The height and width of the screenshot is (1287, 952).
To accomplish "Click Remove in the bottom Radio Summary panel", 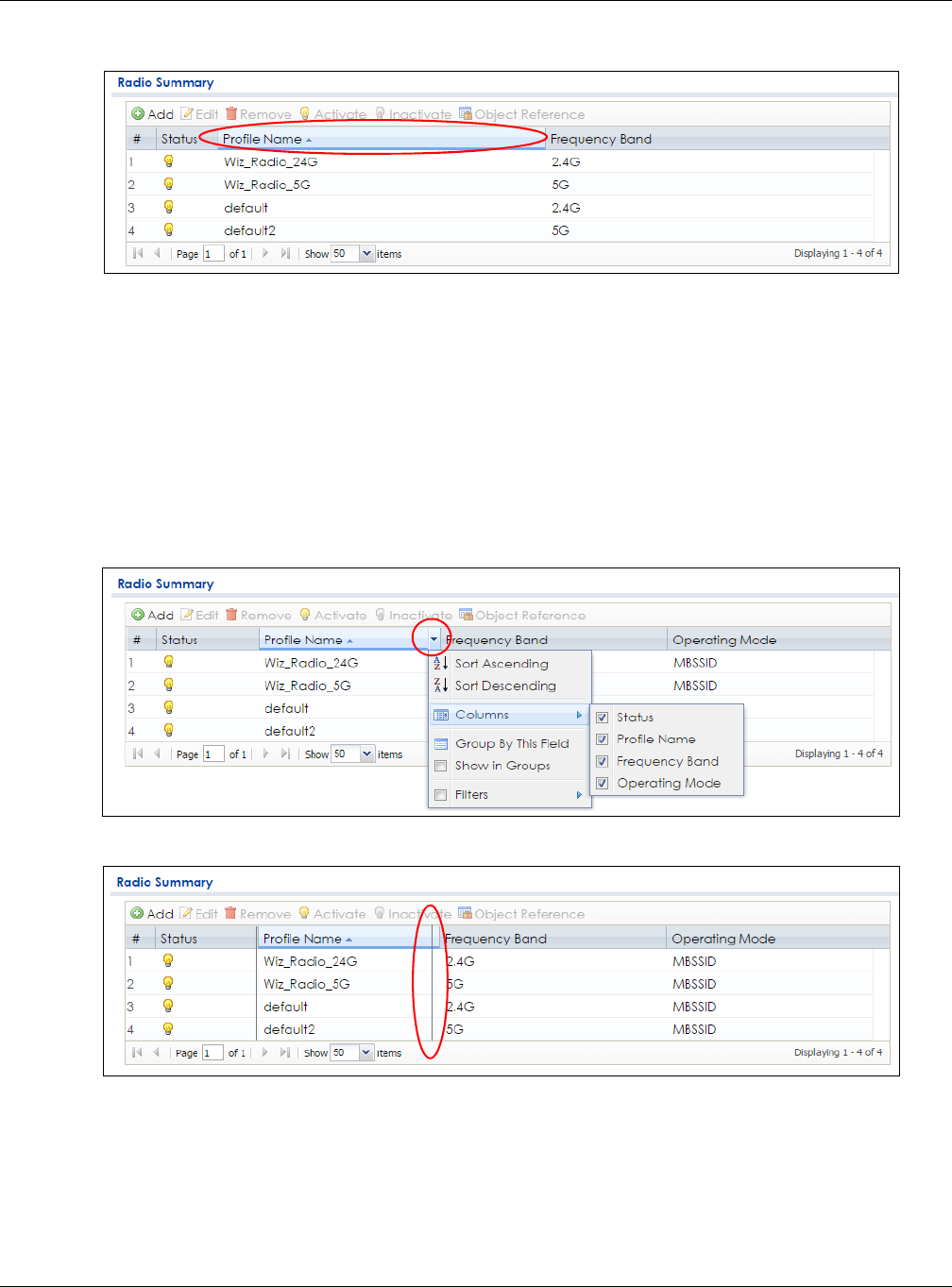I will click(x=258, y=913).
